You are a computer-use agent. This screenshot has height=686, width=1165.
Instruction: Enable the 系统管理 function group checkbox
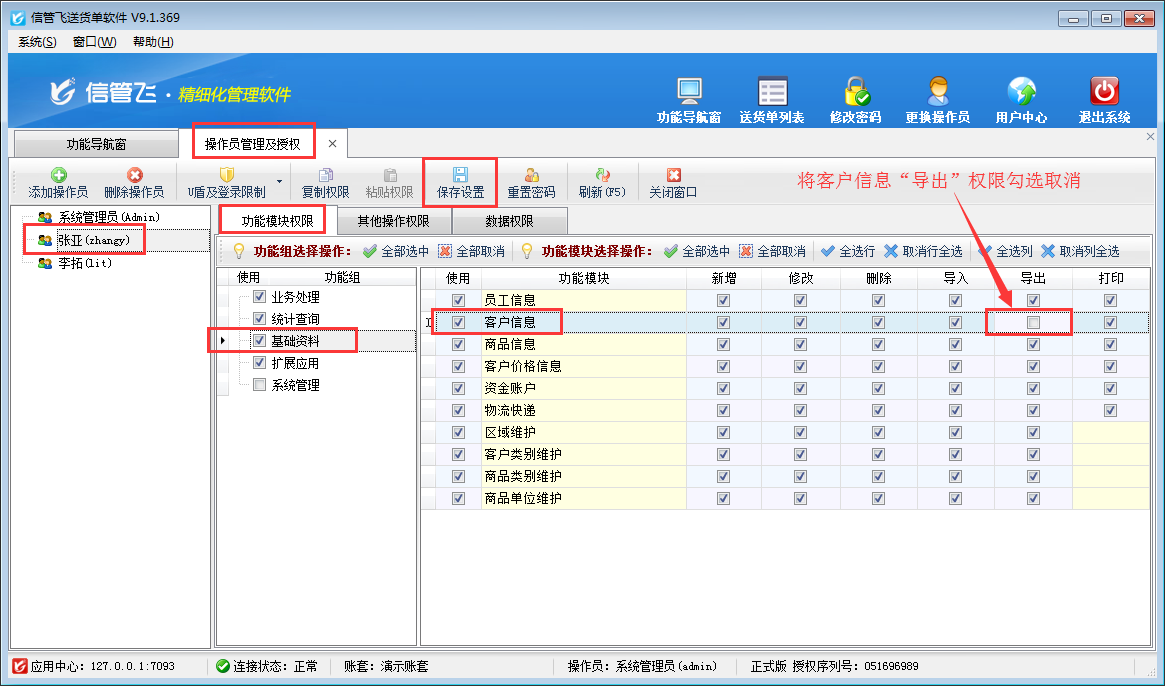[260, 385]
